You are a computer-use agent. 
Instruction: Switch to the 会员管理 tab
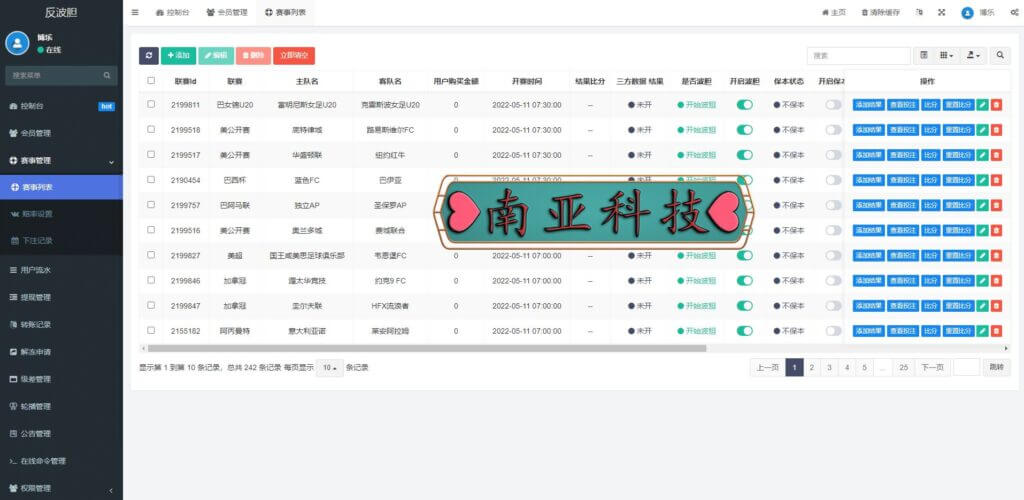click(227, 12)
